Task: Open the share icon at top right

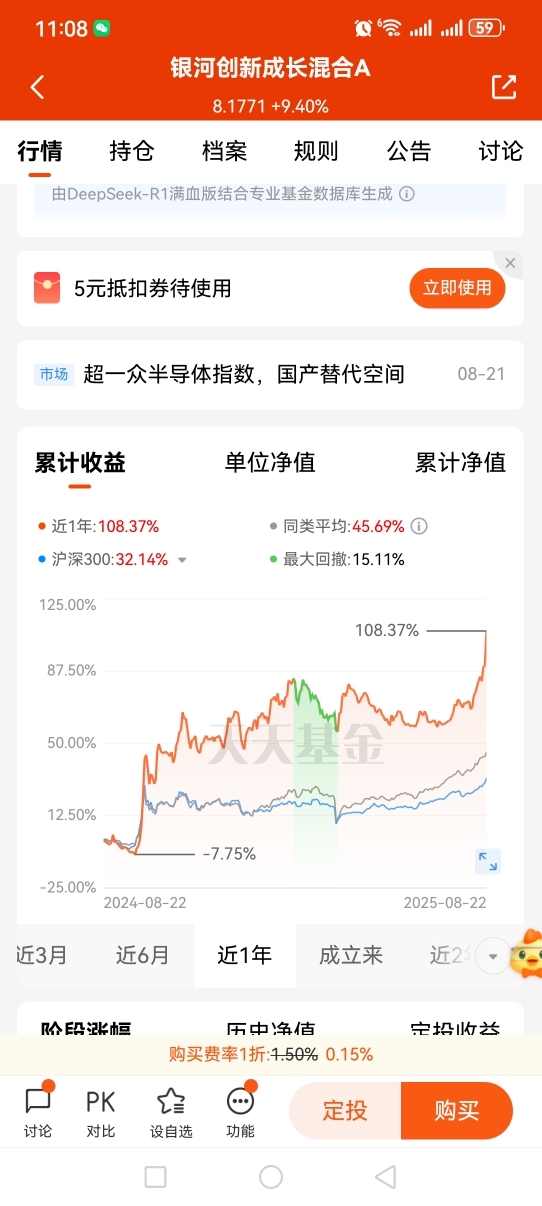Action: (504, 87)
